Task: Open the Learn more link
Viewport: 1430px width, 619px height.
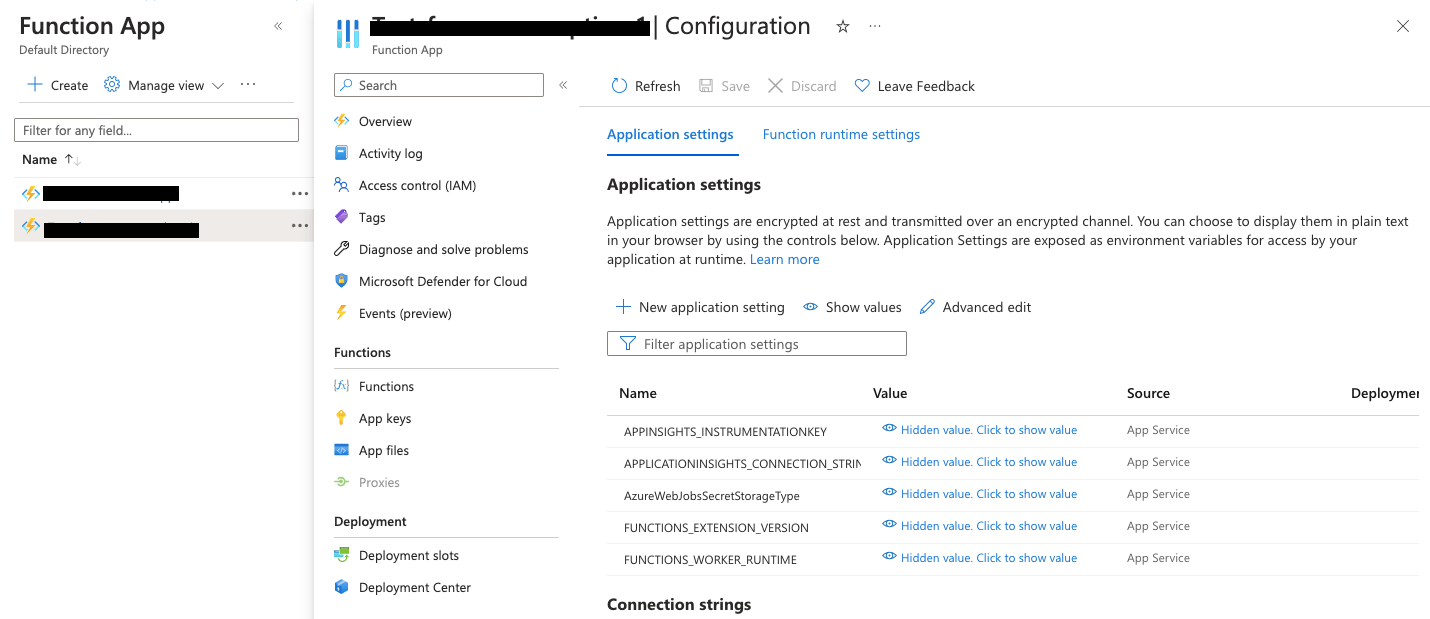Action: (x=784, y=259)
